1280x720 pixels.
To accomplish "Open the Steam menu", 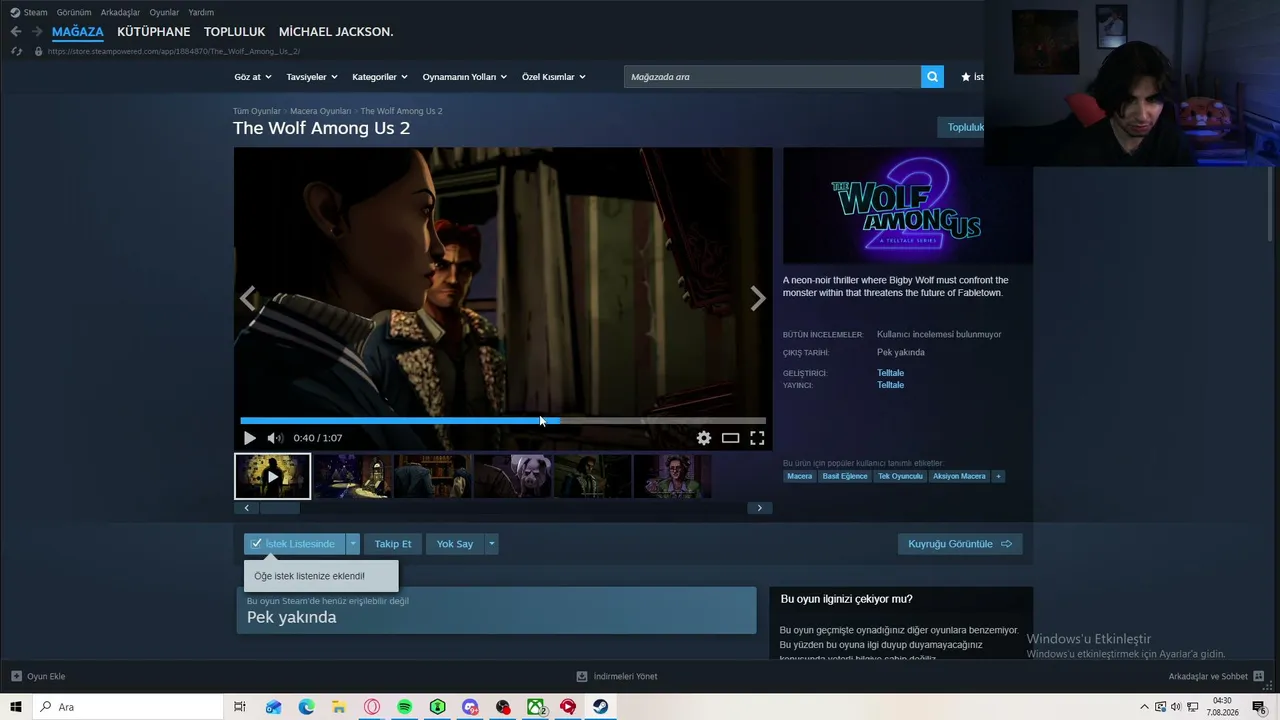I will [29, 12].
